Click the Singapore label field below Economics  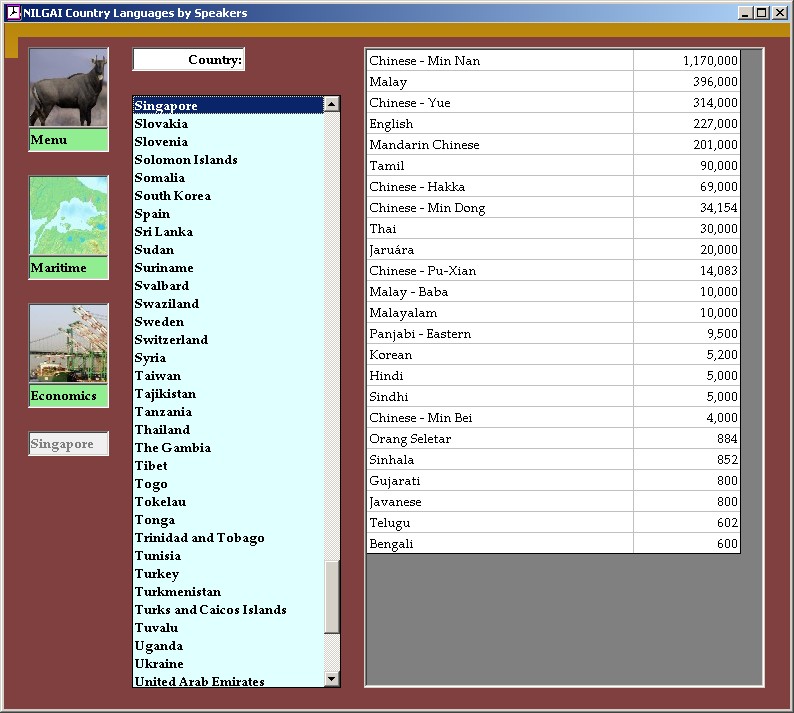pyautogui.click(x=68, y=444)
